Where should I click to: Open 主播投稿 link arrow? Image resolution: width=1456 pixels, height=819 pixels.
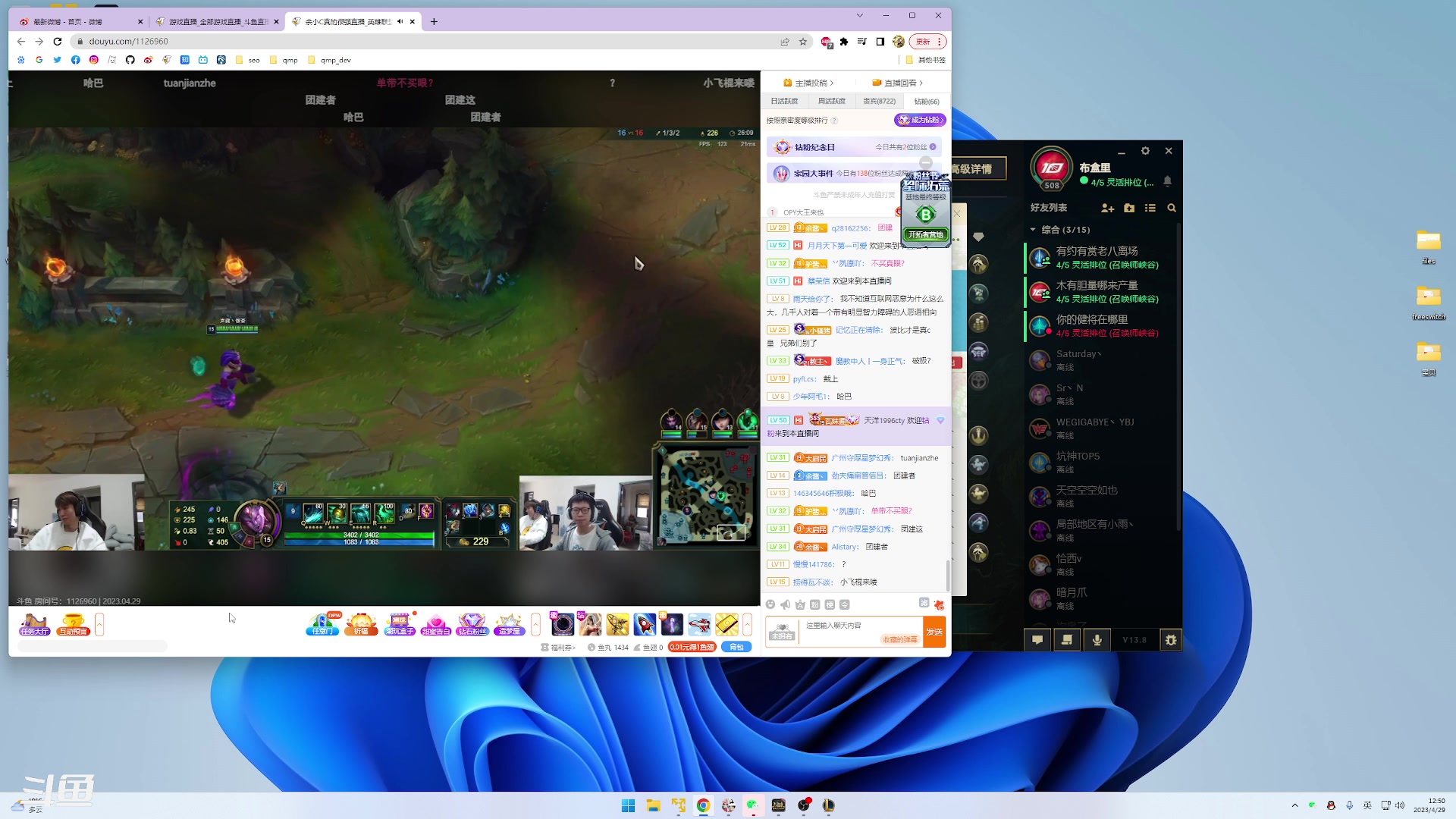tap(832, 83)
